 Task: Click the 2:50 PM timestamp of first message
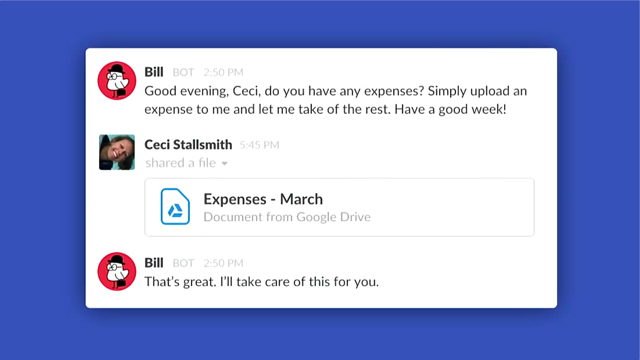coord(223,72)
